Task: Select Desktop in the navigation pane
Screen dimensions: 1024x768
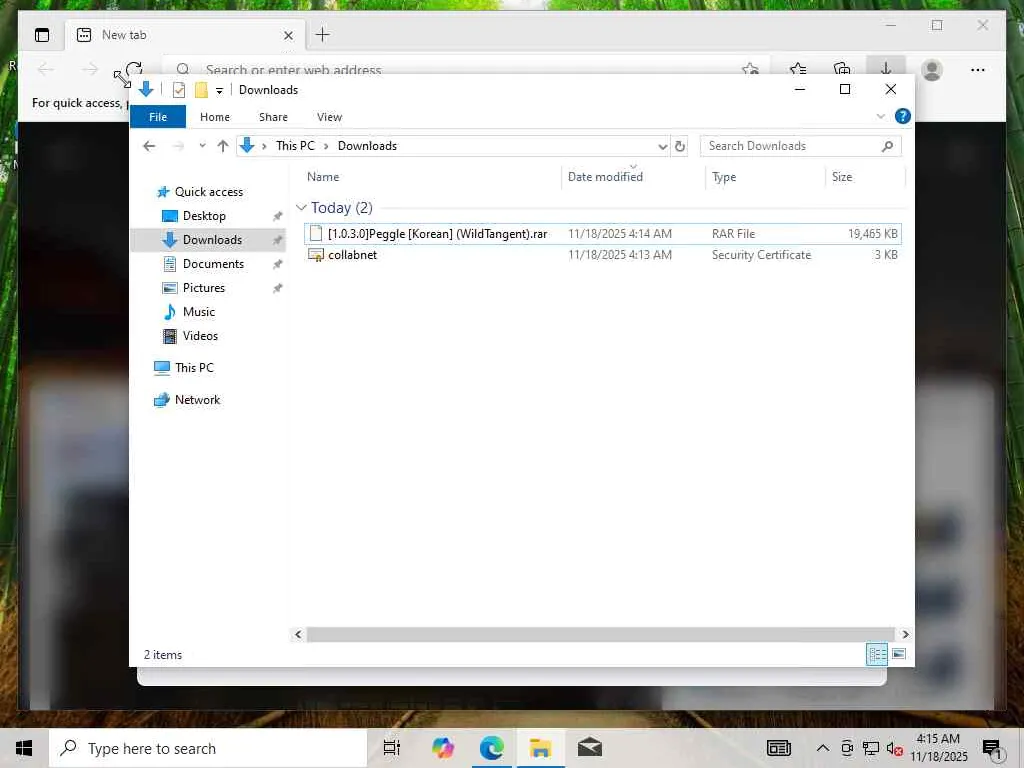Action: click(x=204, y=216)
